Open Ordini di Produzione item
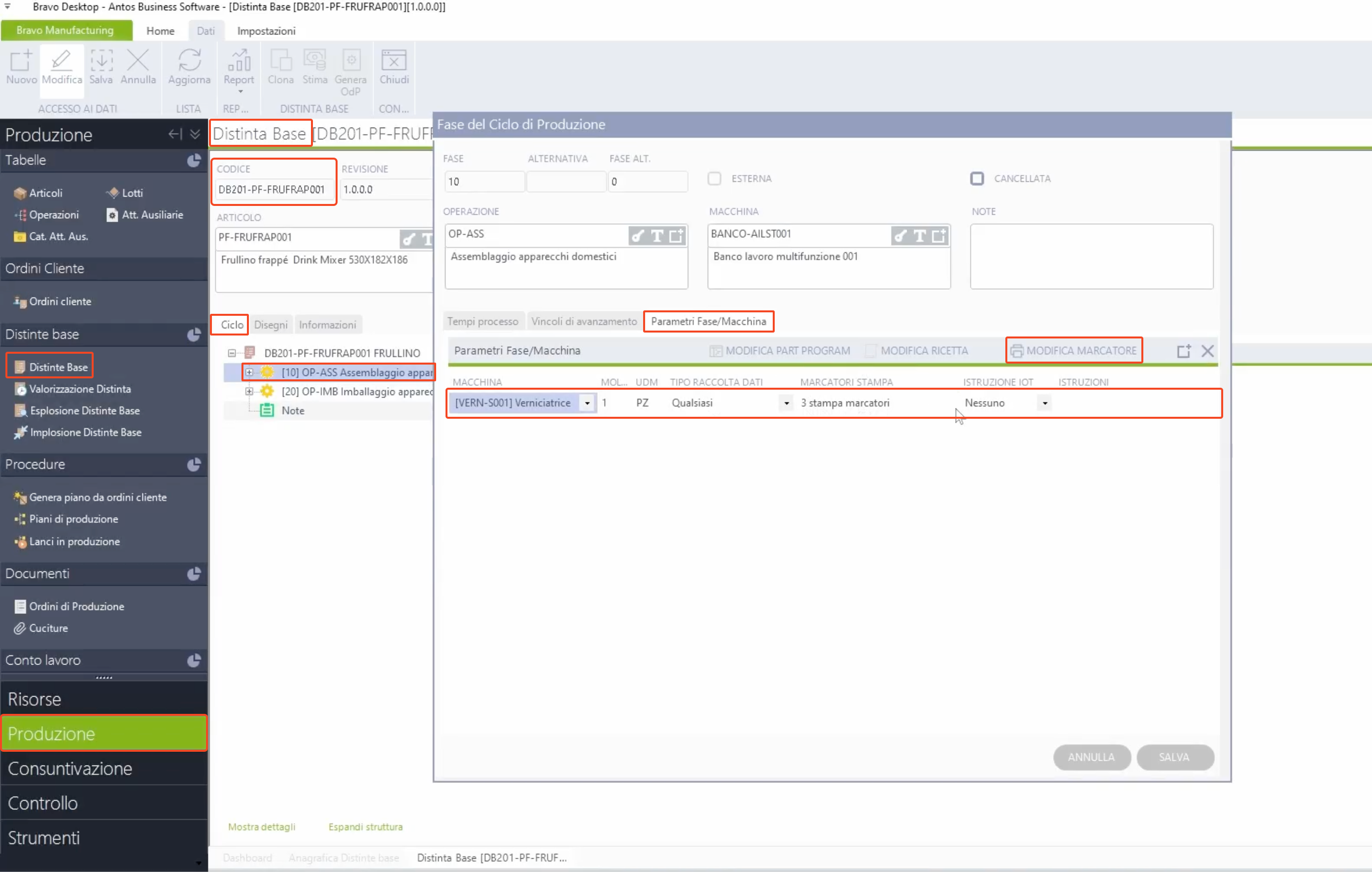This screenshot has width=1372, height=872. 69,606
